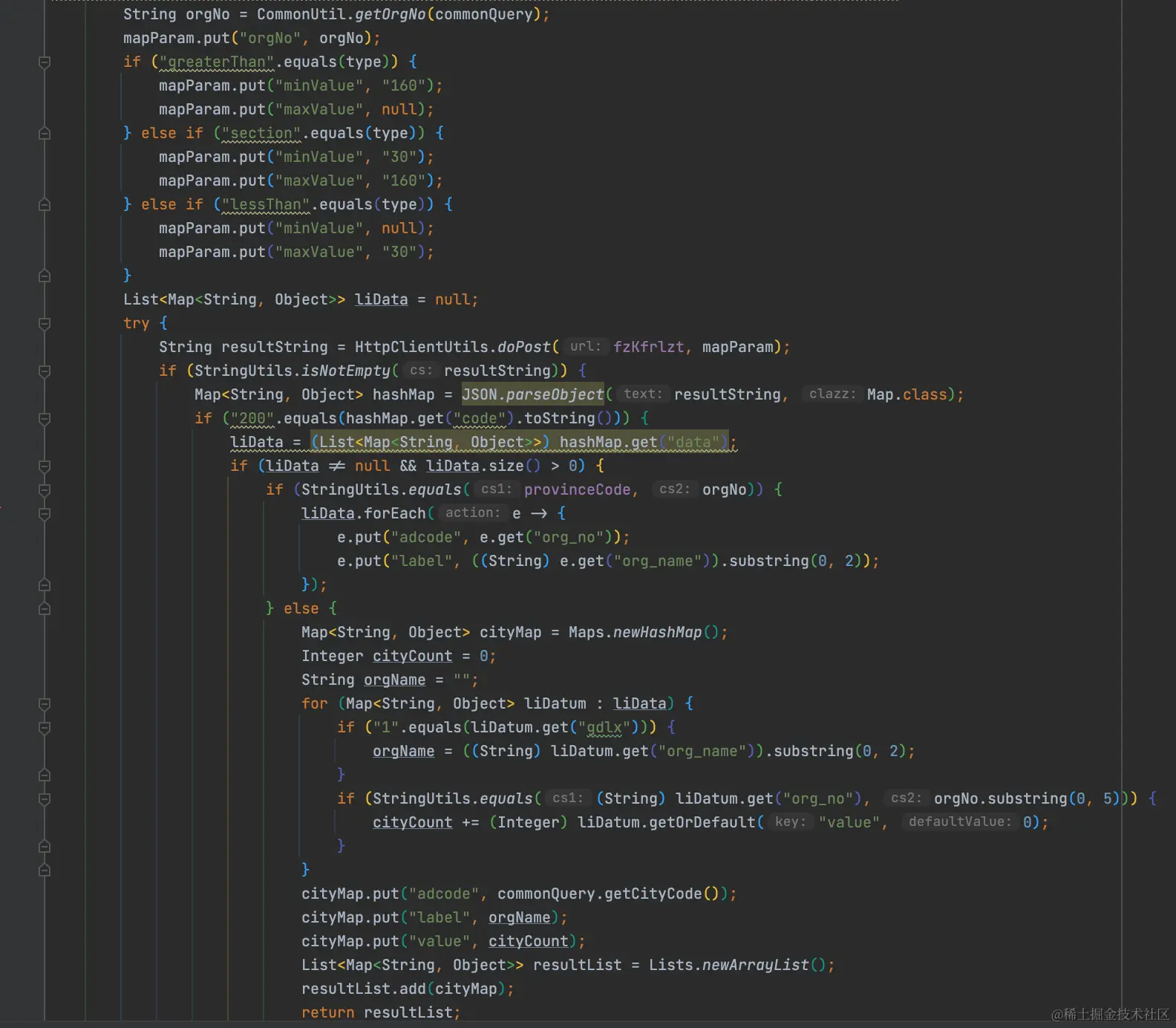This screenshot has width=1176, height=1028.
Task: Click the getOrgNo method call
Action: coord(391,15)
